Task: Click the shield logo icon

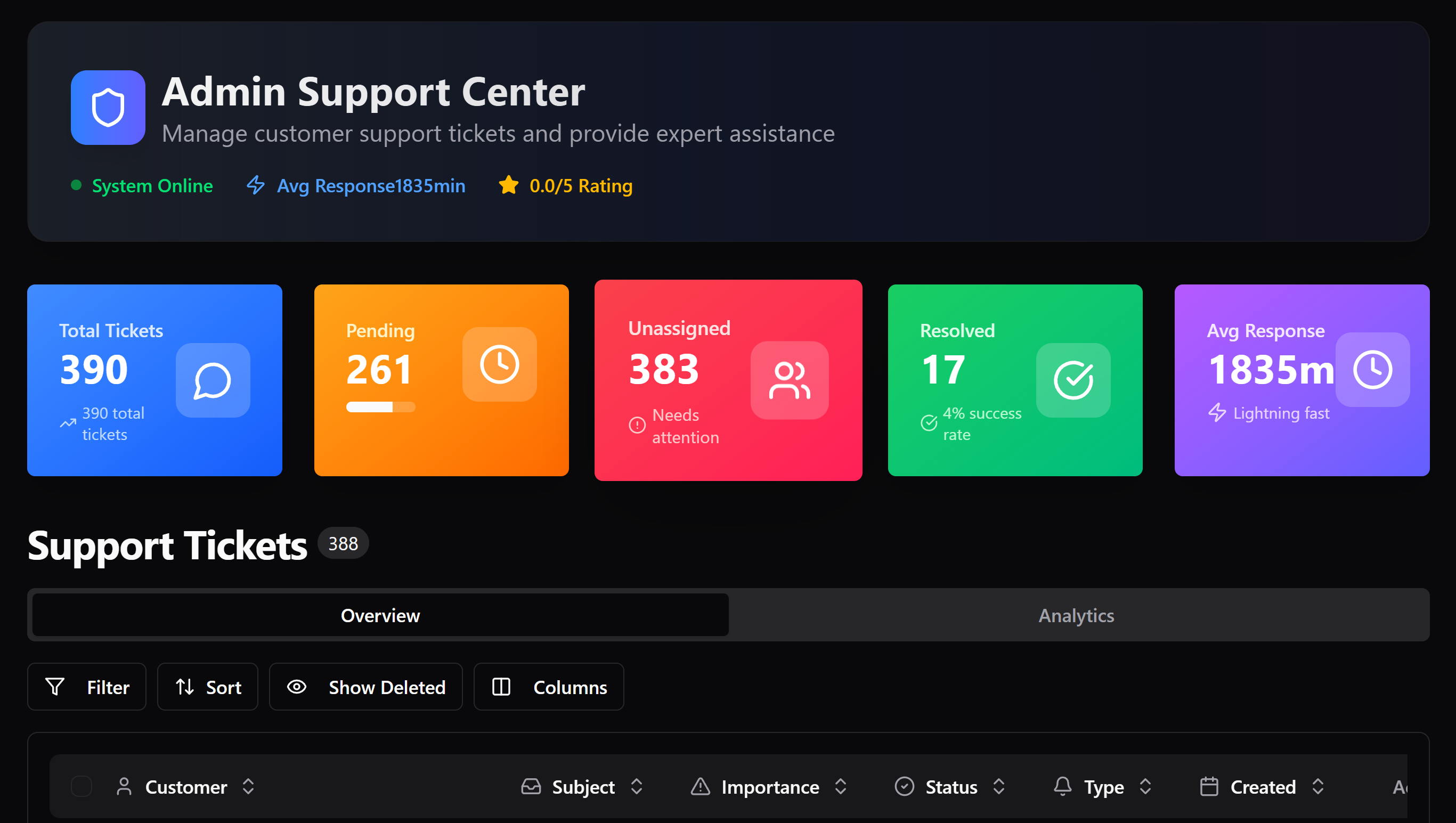Action: click(x=108, y=108)
